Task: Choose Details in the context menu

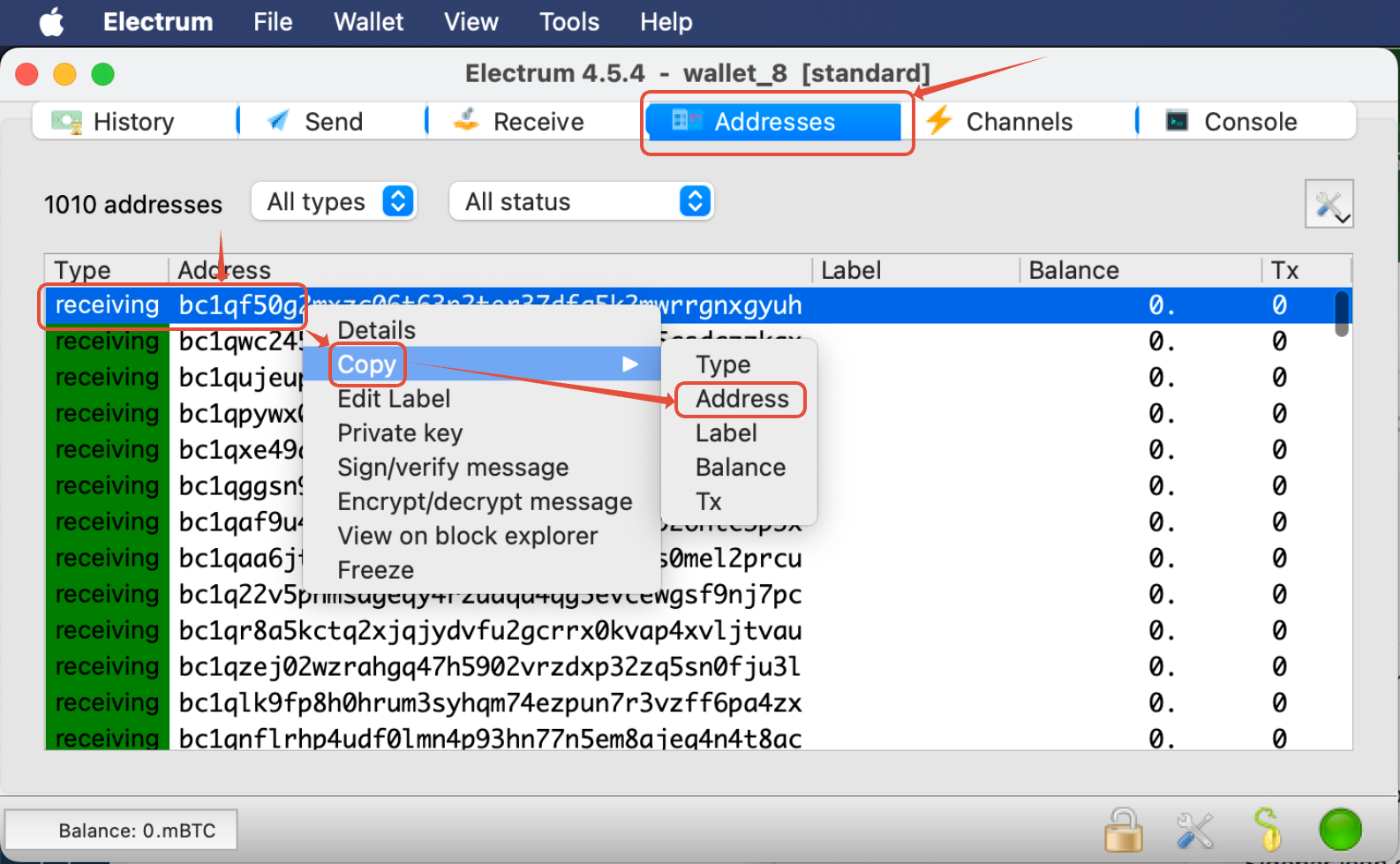Action: [481, 330]
